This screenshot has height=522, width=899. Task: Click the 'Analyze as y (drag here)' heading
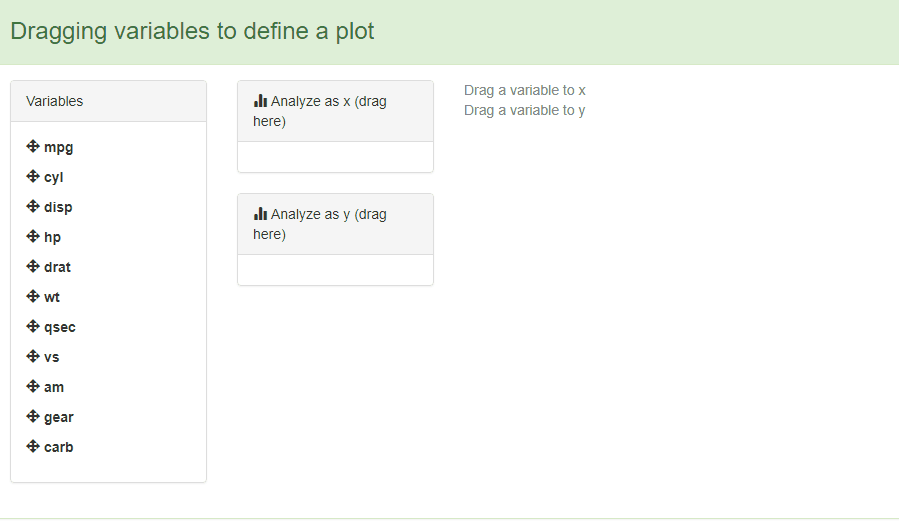tap(328, 224)
